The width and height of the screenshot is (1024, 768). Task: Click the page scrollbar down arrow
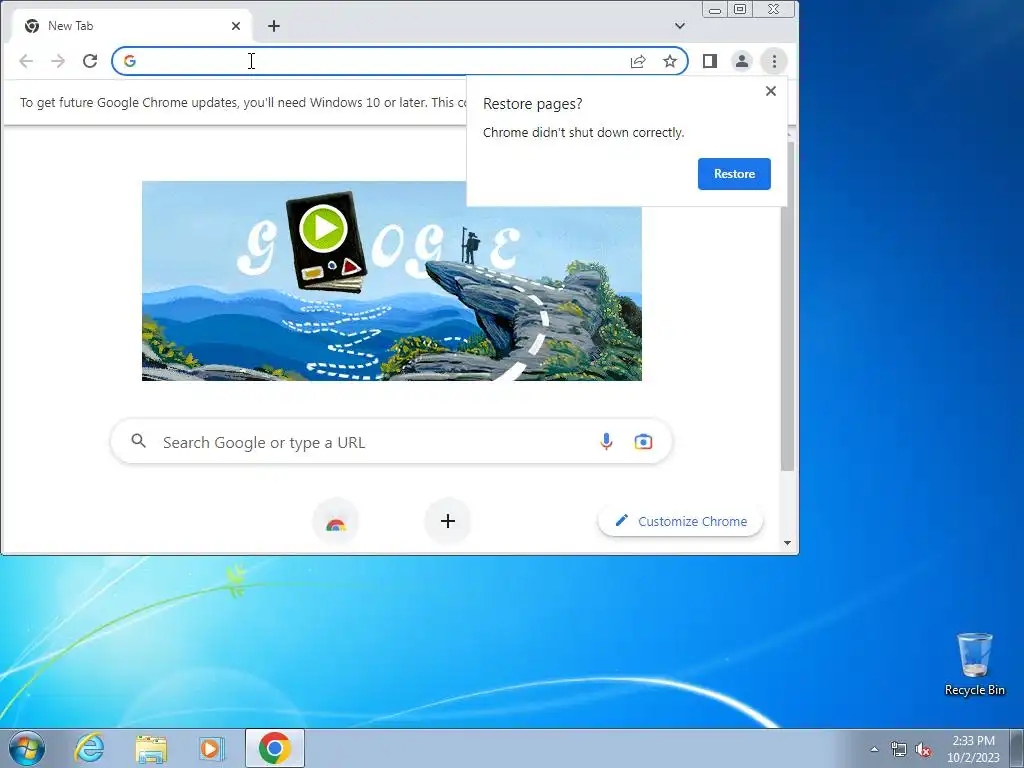tap(787, 543)
